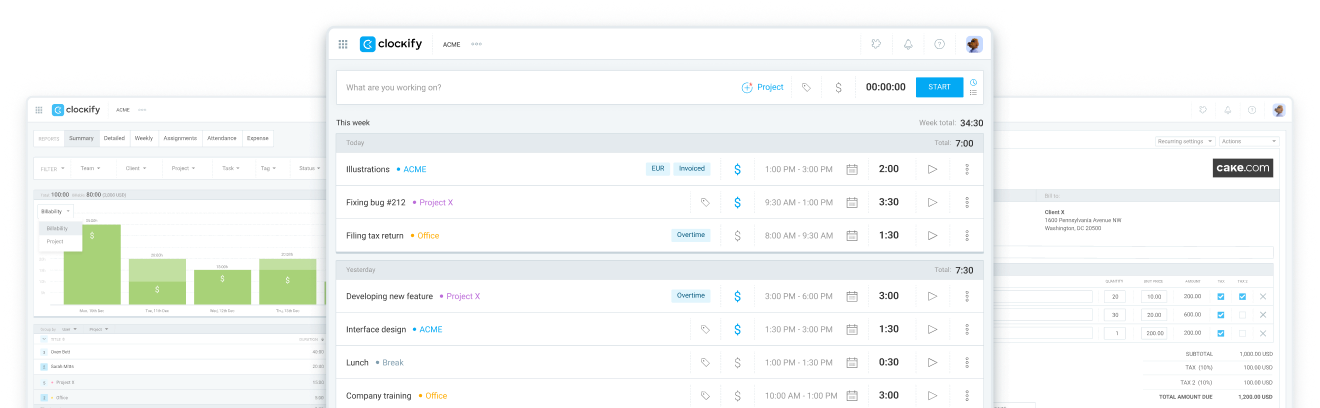Click the Invoiced tag on Illustrations entry

tap(692, 169)
